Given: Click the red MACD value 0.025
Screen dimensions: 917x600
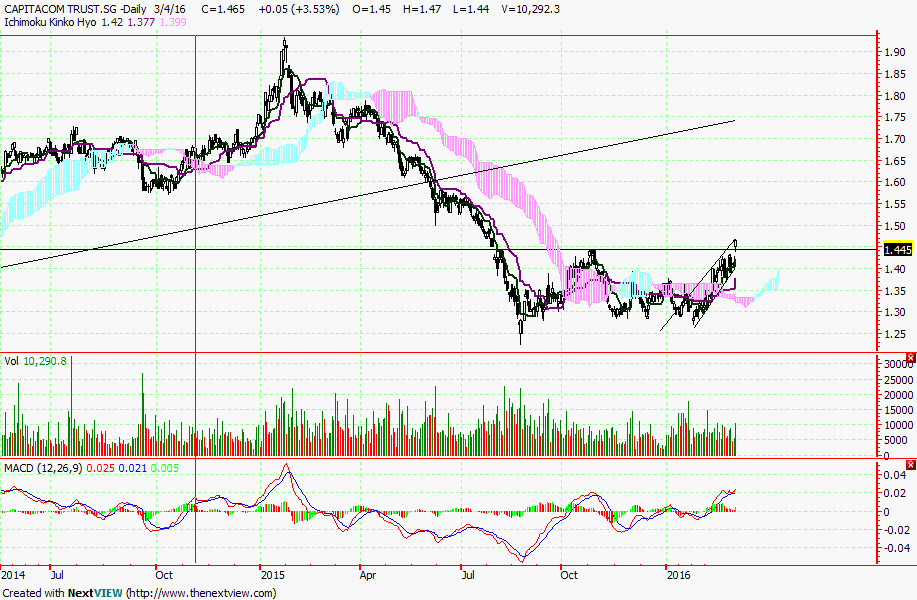Looking at the screenshot, I should tap(101, 468).
